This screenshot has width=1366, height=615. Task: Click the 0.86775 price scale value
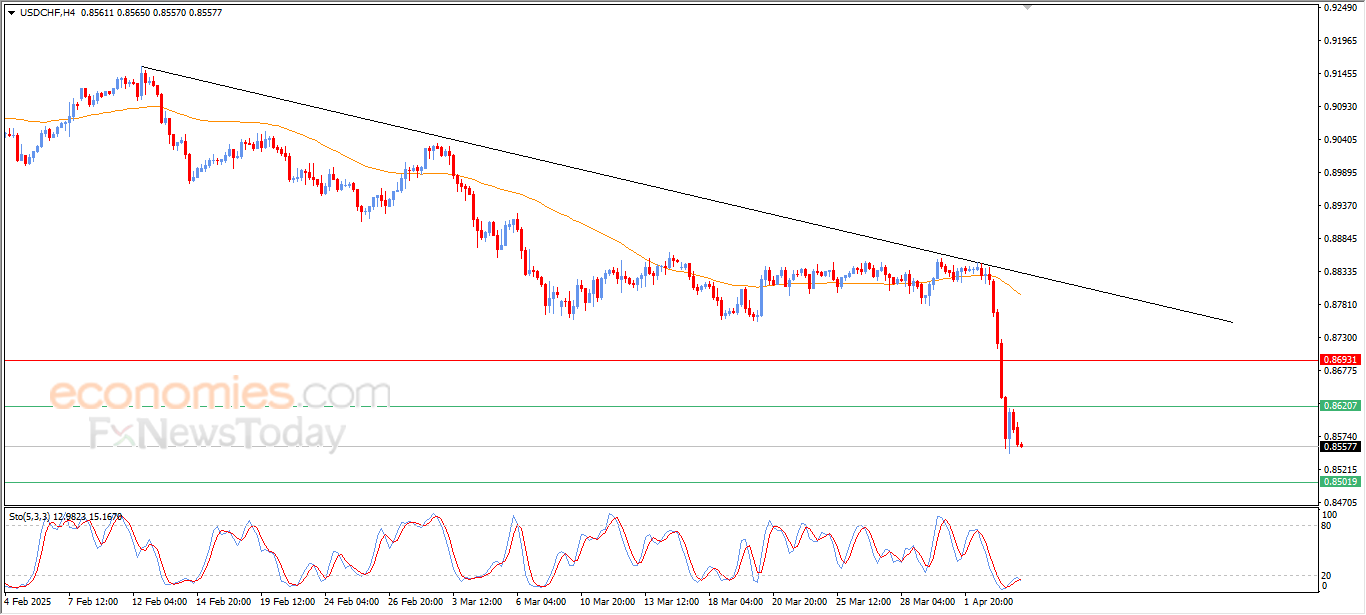[x=1340, y=371]
